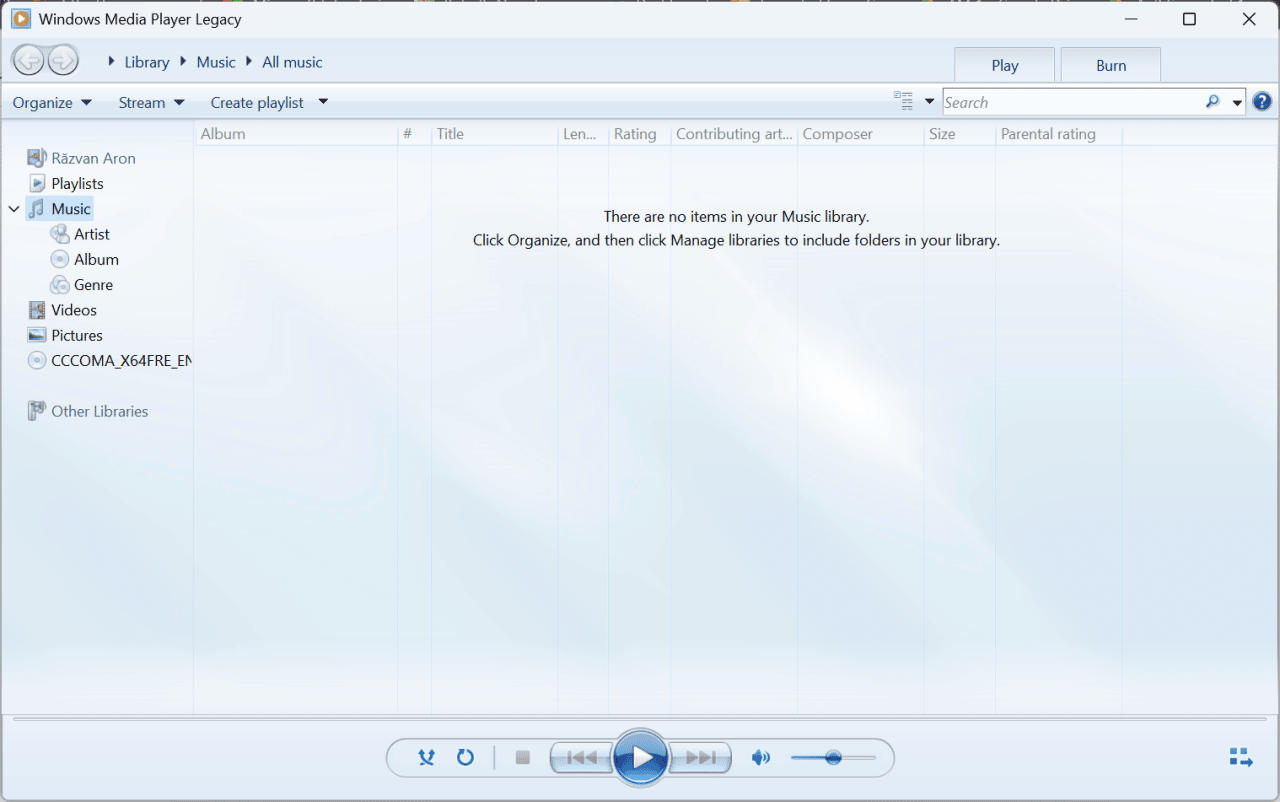
Task: Open the Organize dropdown menu
Action: 52,102
